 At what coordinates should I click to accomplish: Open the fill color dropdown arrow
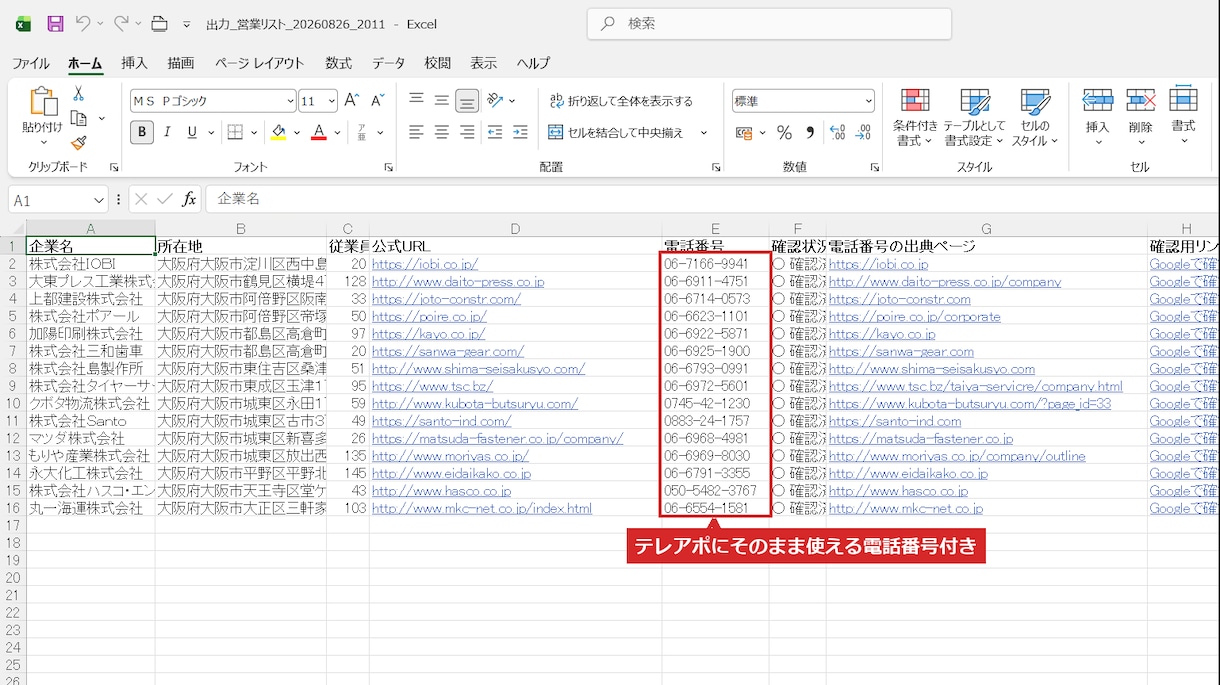click(x=296, y=132)
